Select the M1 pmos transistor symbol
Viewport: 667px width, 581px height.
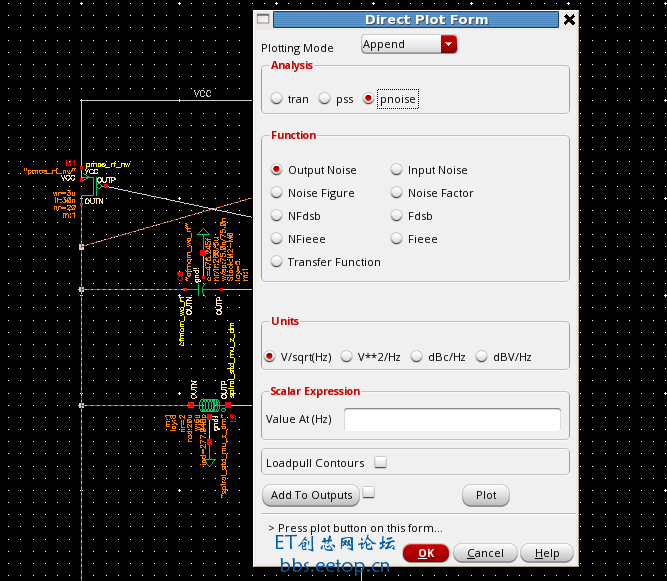click(x=91, y=187)
